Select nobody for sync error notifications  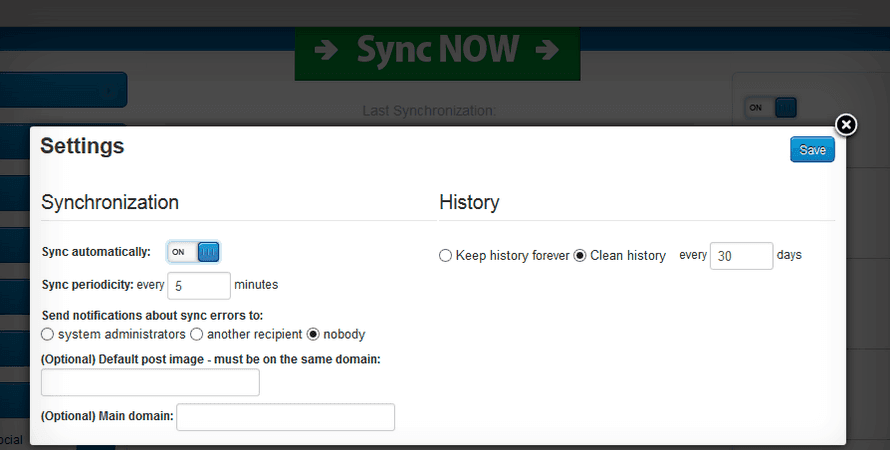coord(313,334)
